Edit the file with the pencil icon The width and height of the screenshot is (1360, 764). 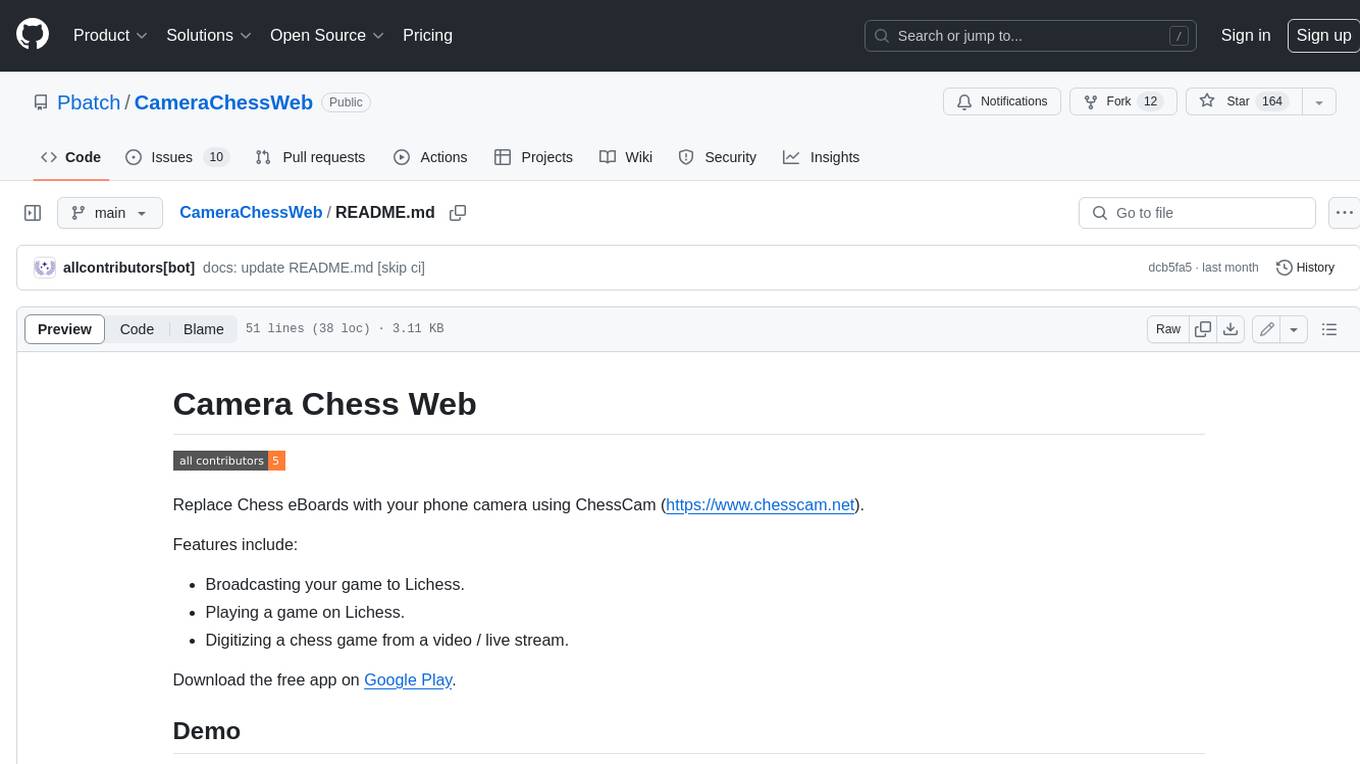click(x=1267, y=329)
